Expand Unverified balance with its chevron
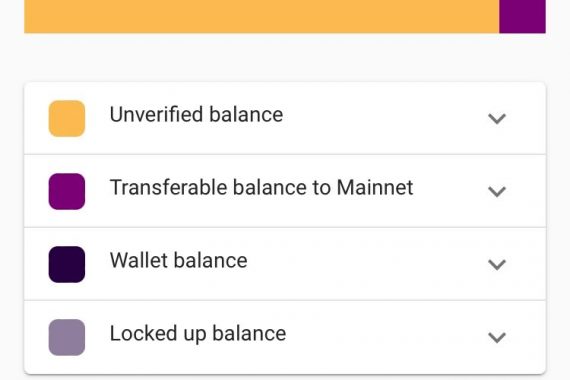 point(497,119)
